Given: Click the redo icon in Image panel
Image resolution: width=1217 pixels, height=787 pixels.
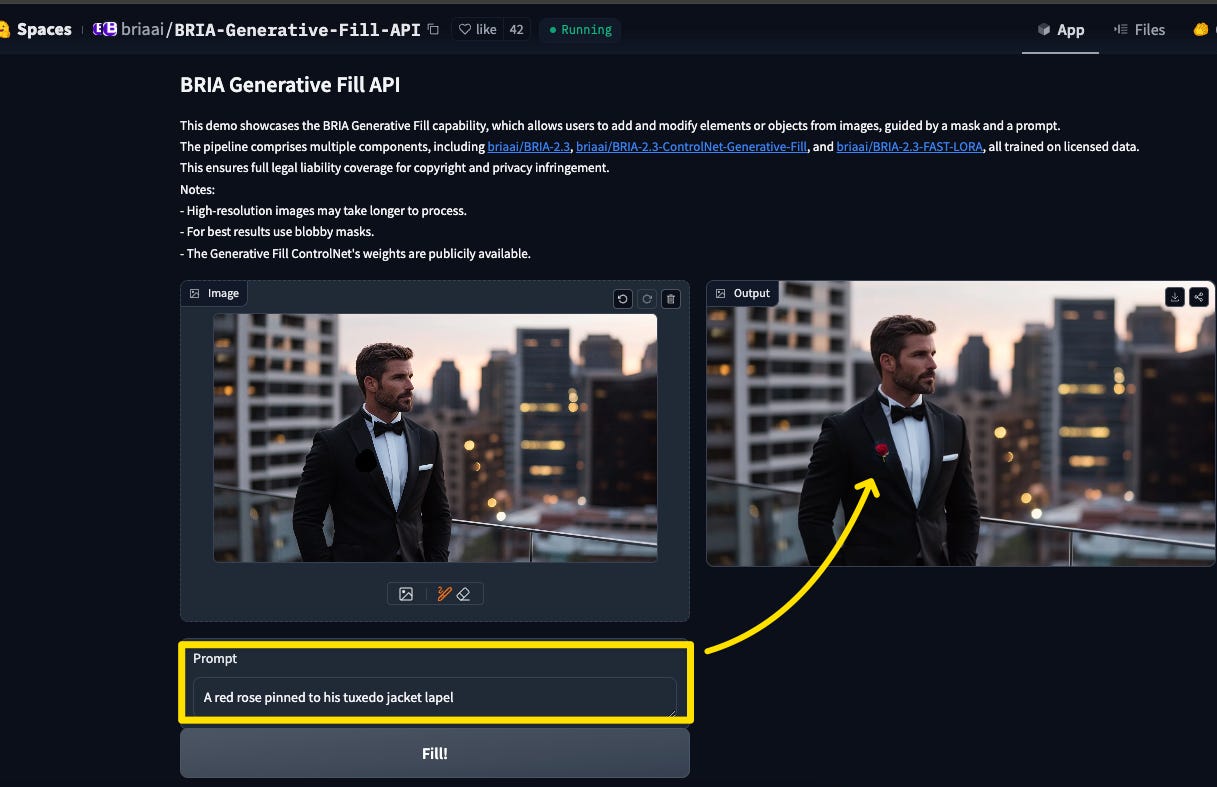Looking at the screenshot, I should tap(647, 299).
